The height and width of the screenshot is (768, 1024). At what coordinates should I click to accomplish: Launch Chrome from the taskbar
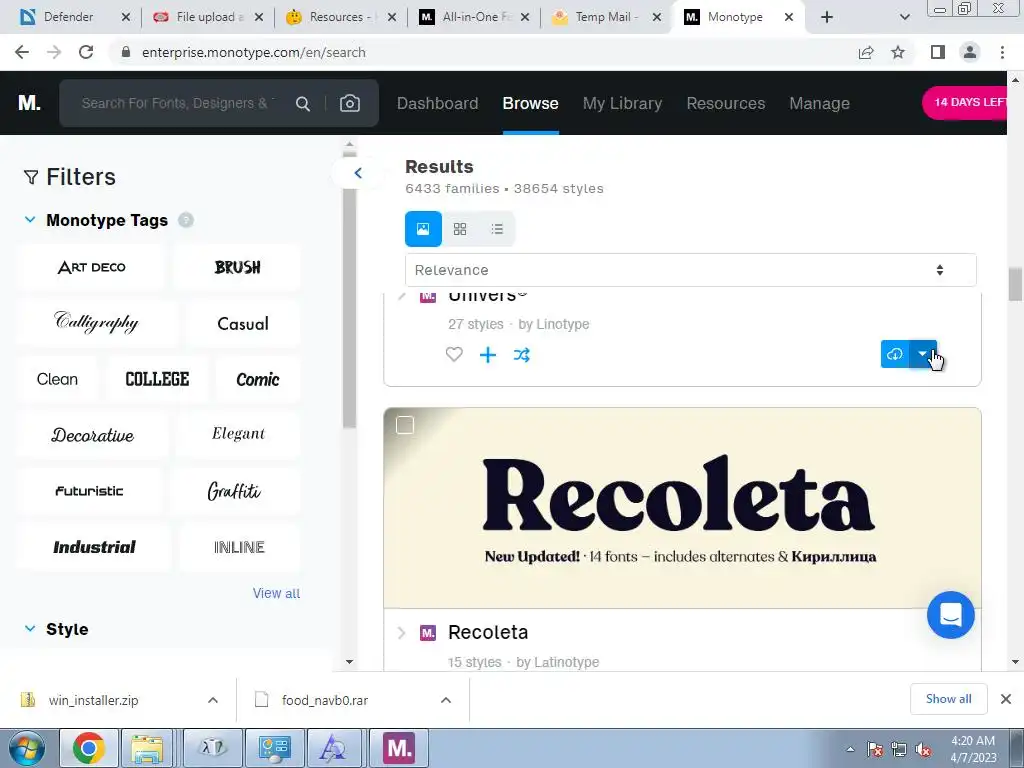point(89,748)
